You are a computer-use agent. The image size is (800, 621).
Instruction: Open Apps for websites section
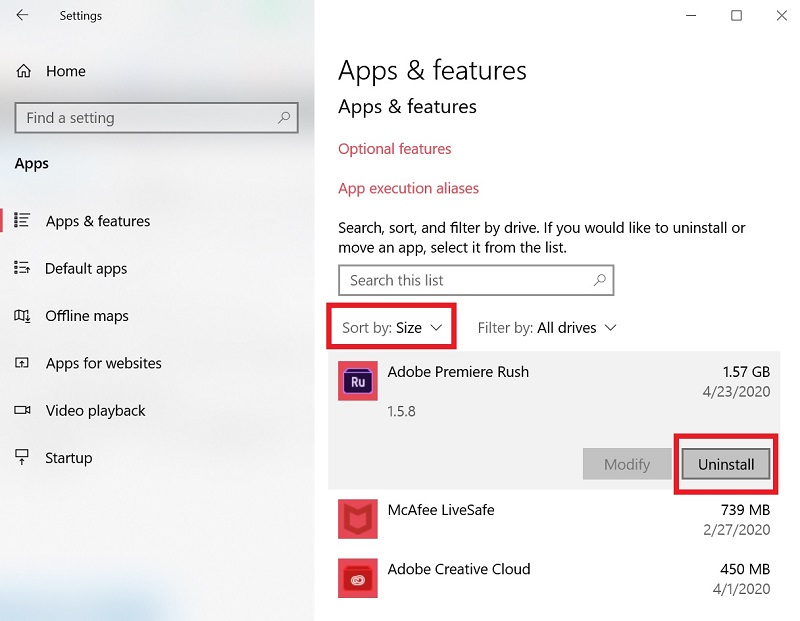pos(104,363)
